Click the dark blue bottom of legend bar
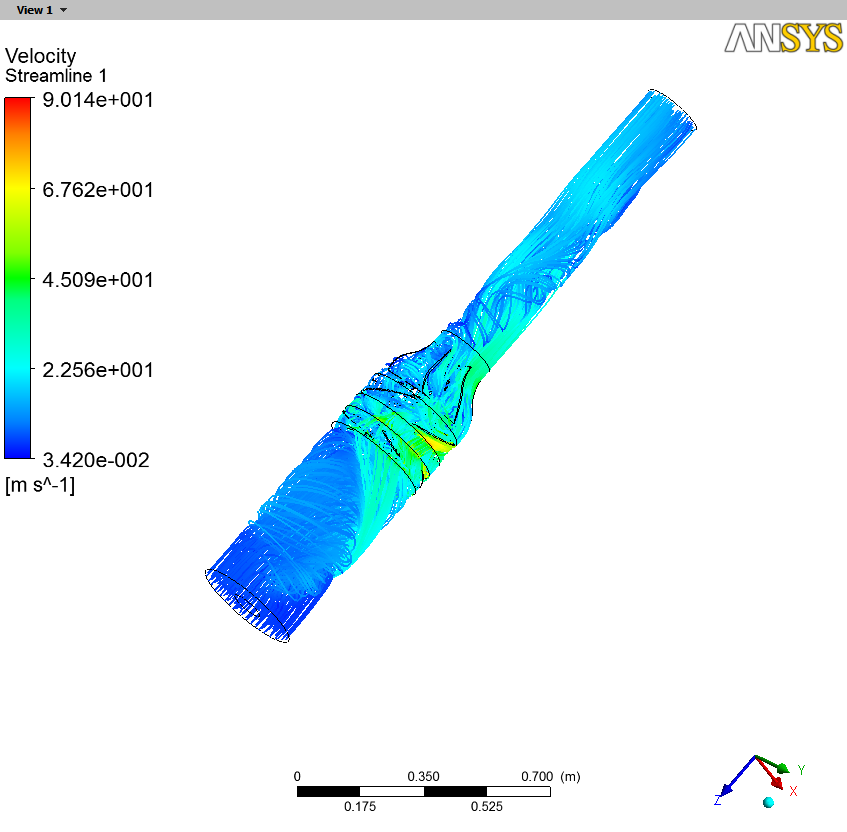Viewport: 847px width, 832px height. coord(18,450)
